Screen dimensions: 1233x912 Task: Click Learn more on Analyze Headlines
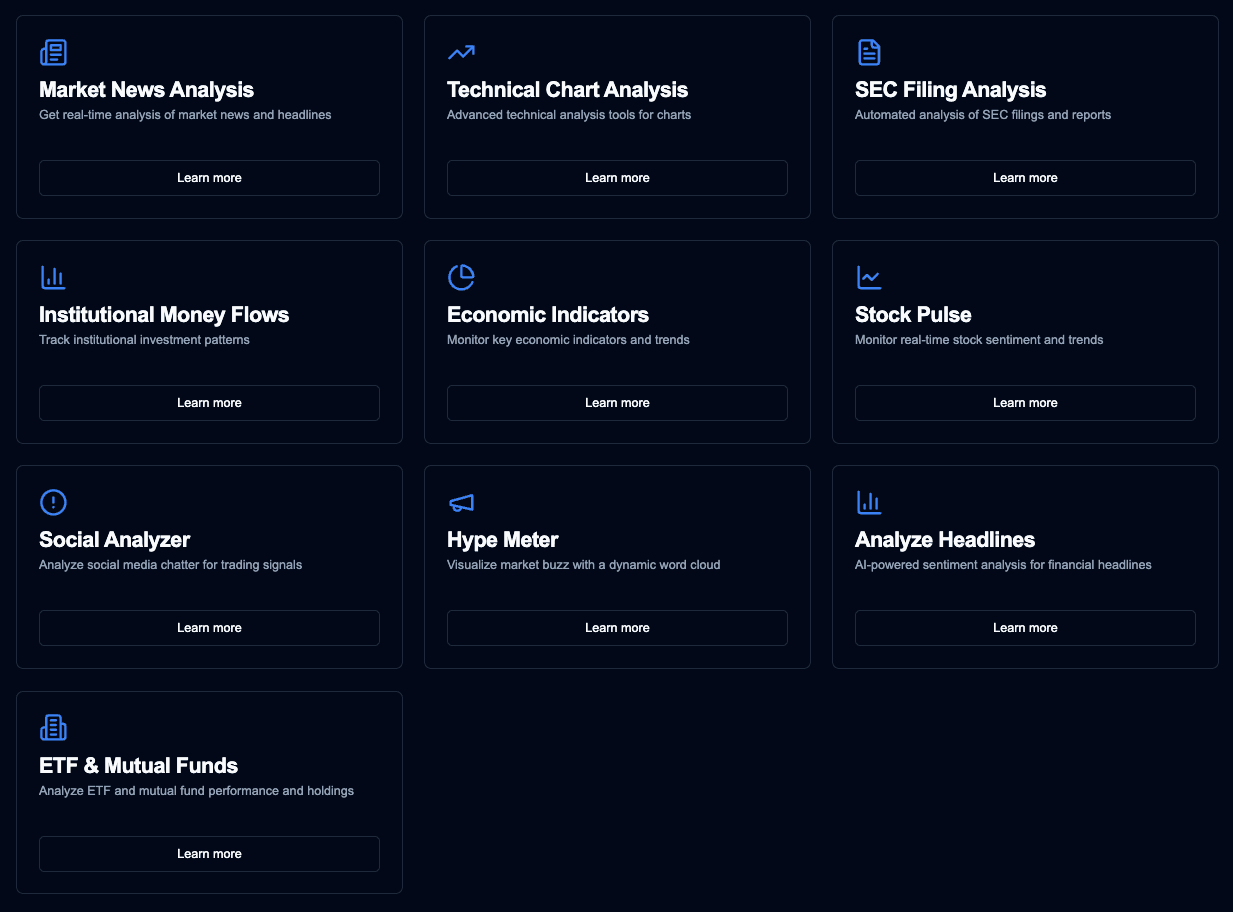point(1025,627)
